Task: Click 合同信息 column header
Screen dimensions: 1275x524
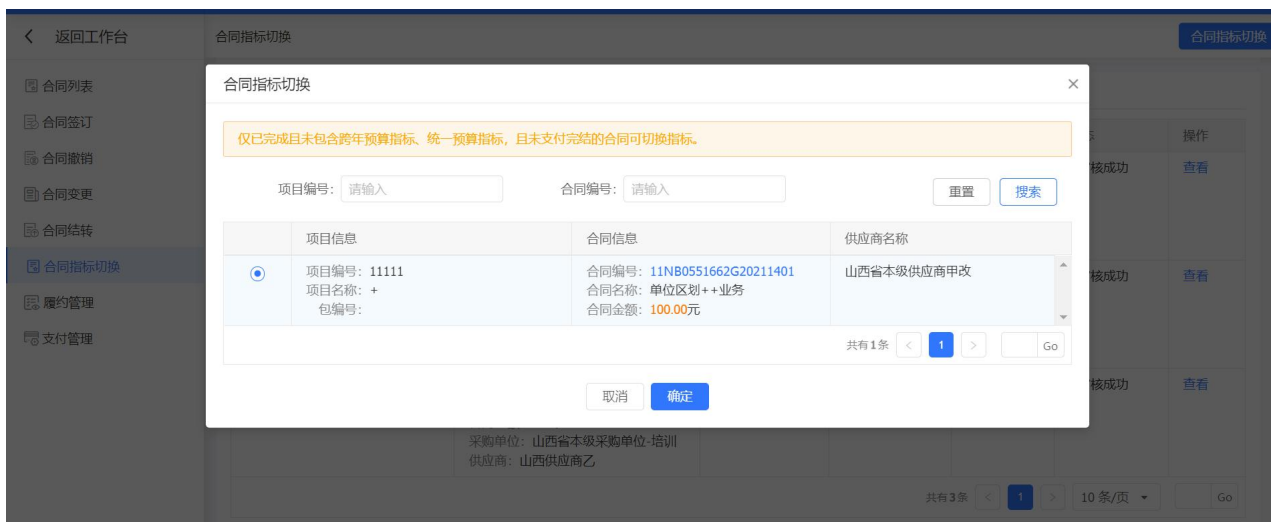Action: (x=612, y=239)
